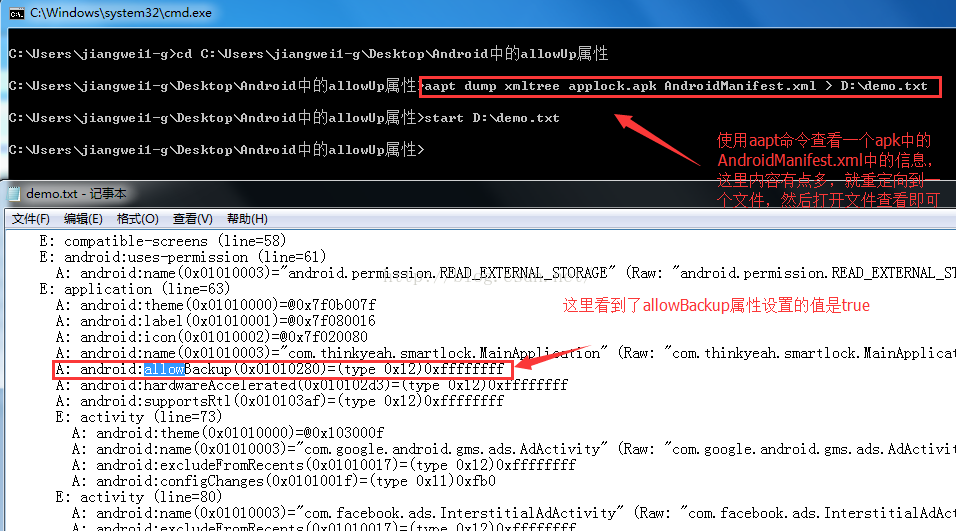
Task: Click the 'com.thinkyeah.smartlock.MainApplication' name line
Action: click(505, 352)
